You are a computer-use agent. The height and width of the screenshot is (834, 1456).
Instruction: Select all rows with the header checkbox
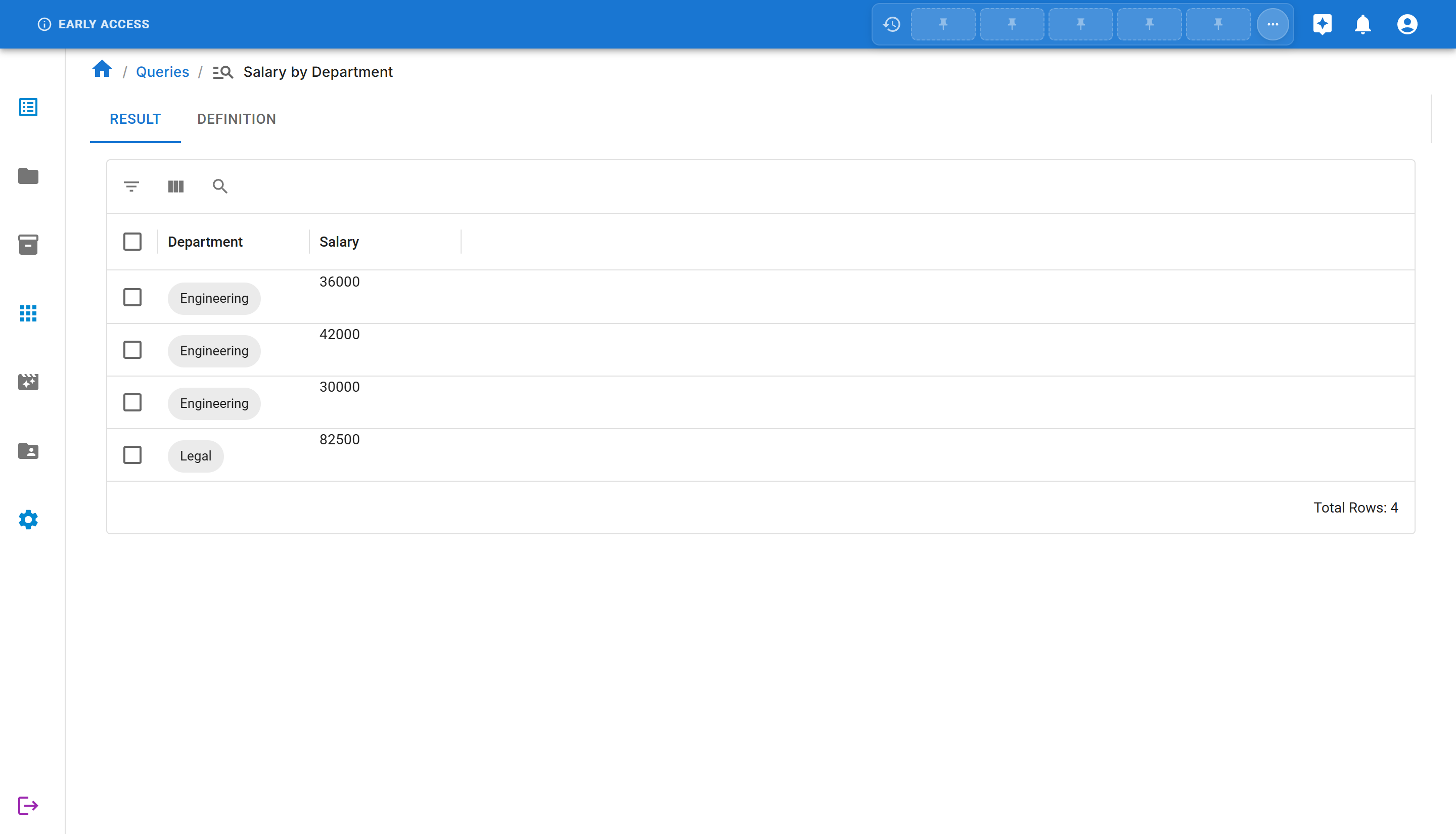pyautogui.click(x=132, y=241)
